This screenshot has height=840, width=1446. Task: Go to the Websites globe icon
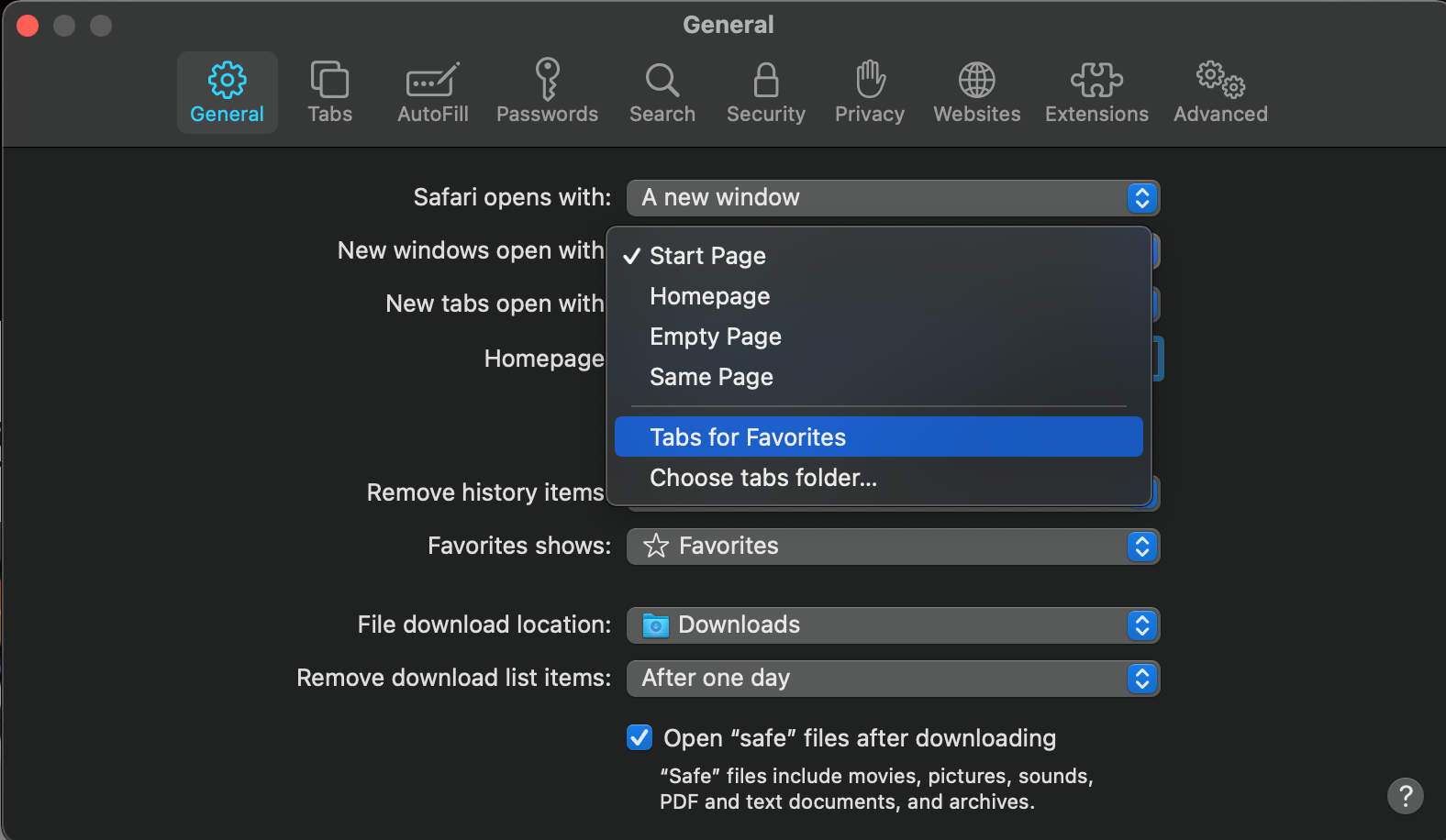tap(976, 92)
